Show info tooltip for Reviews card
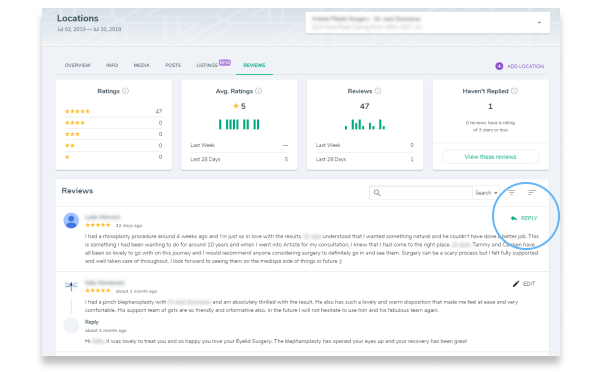The image size is (594, 372). pos(378,91)
